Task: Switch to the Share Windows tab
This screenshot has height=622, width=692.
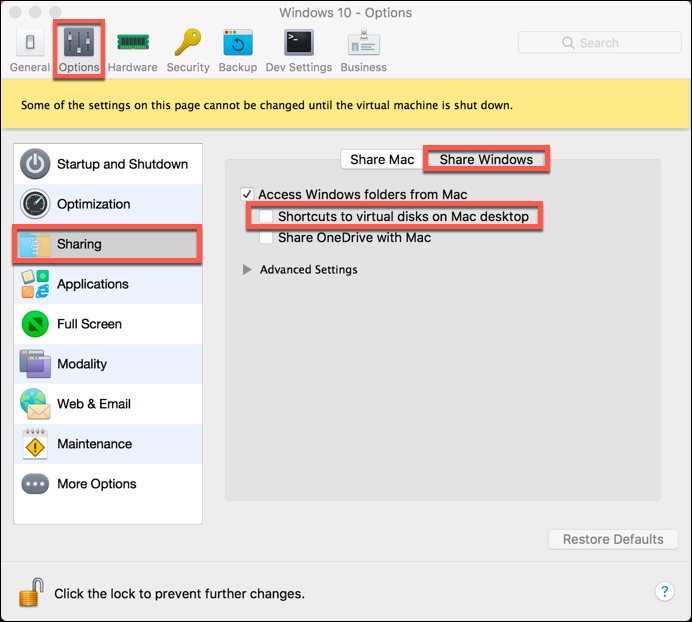Action: pyautogui.click(x=486, y=159)
